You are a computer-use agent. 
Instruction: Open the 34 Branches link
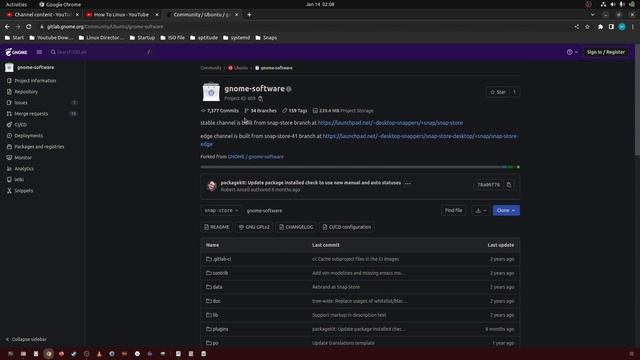click(x=260, y=111)
